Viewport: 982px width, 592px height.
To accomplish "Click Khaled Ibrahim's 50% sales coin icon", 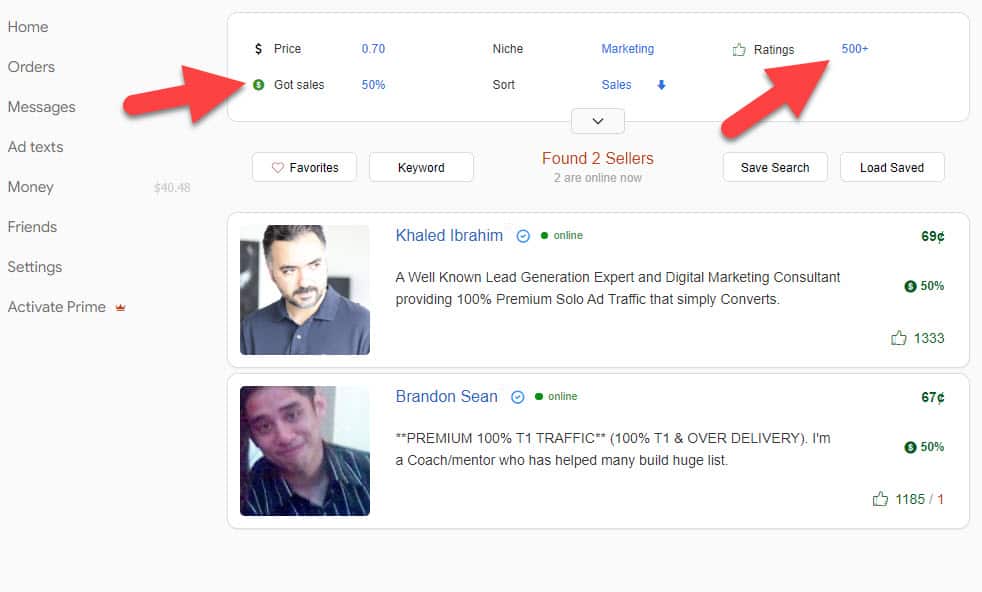I will (x=910, y=286).
